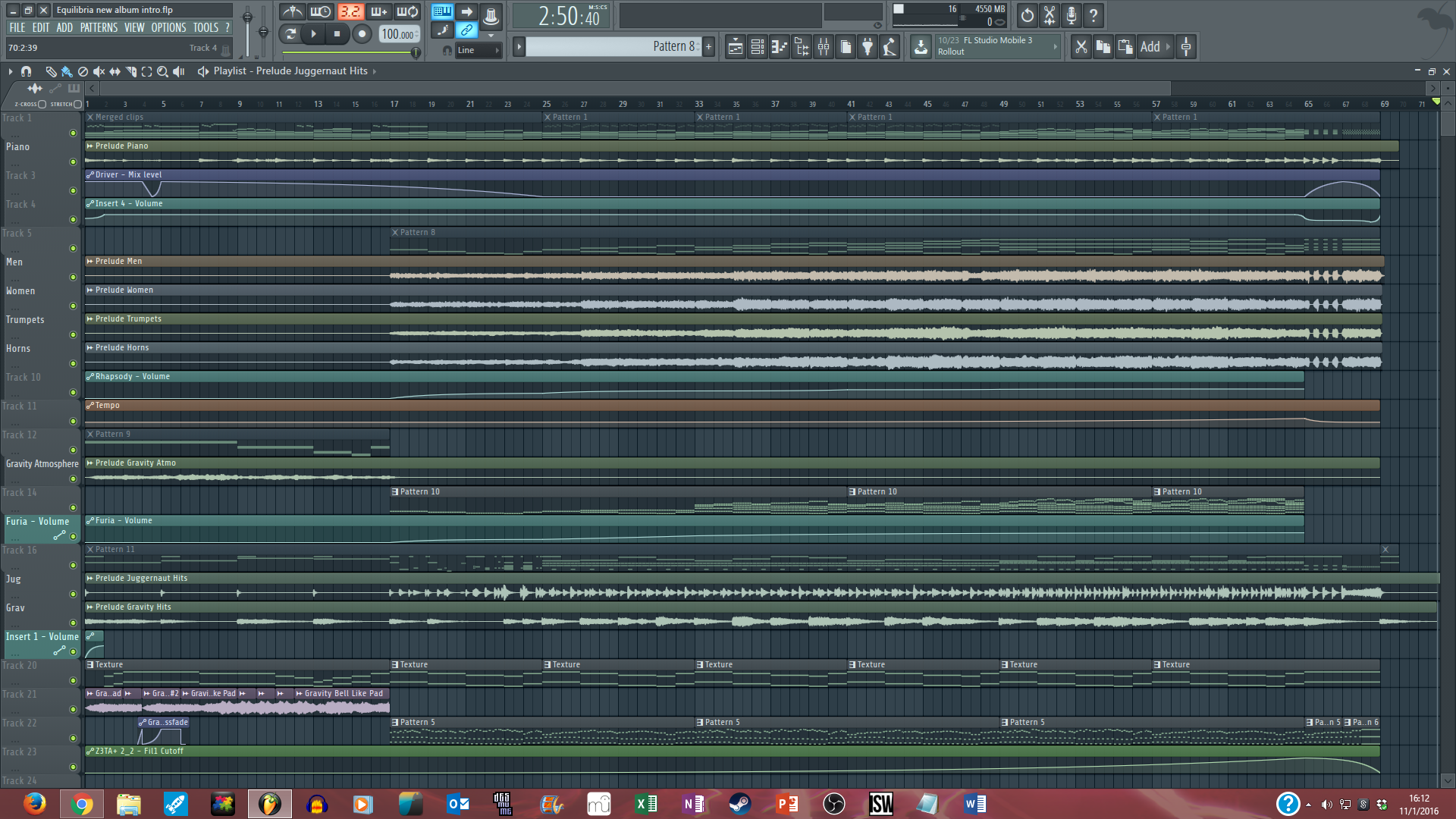Click the song position slider
The height and width of the screenshot is (819, 1456).
(352, 52)
